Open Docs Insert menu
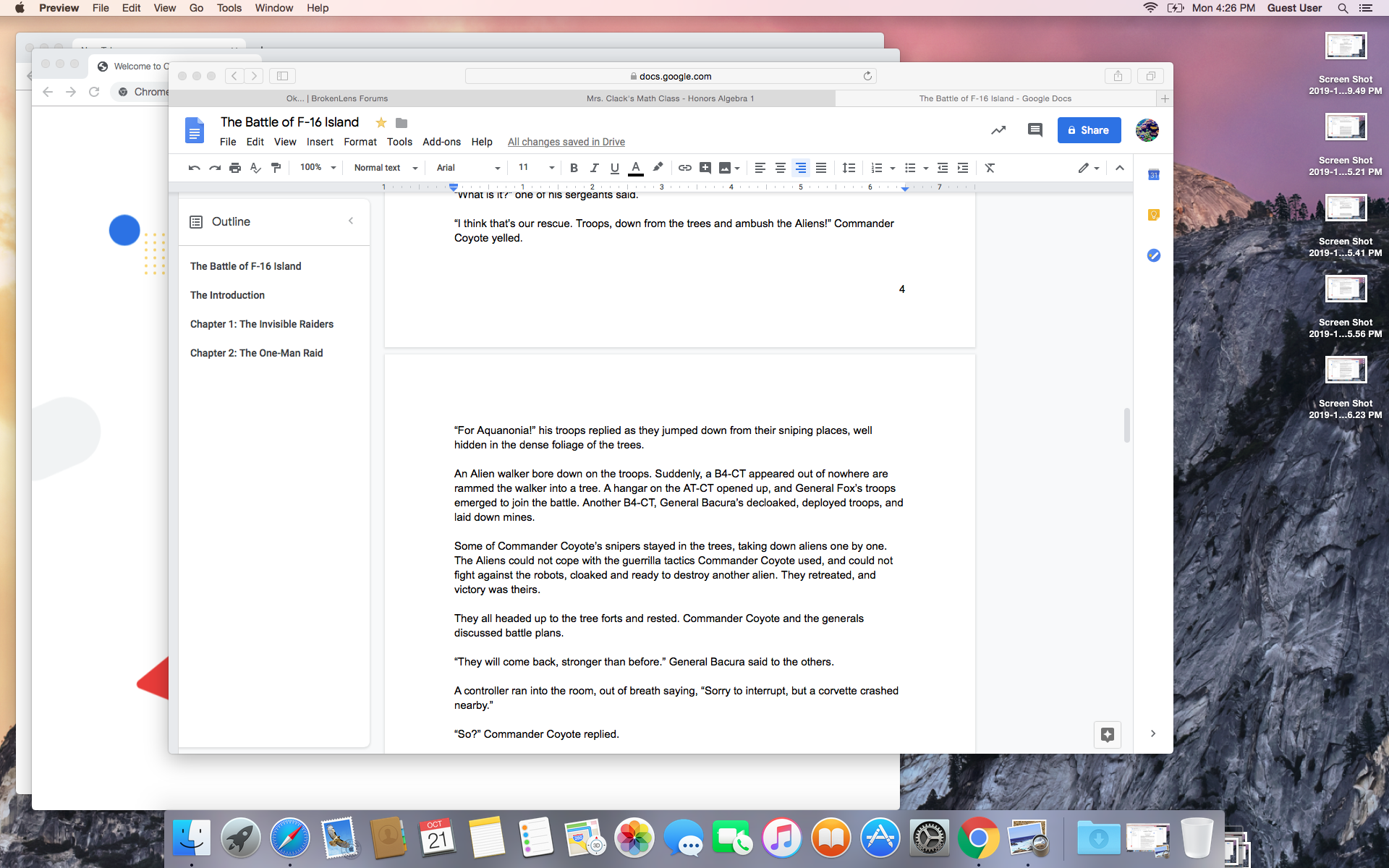Viewport: 1389px width, 868px height. pyautogui.click(x=320, y=142)
